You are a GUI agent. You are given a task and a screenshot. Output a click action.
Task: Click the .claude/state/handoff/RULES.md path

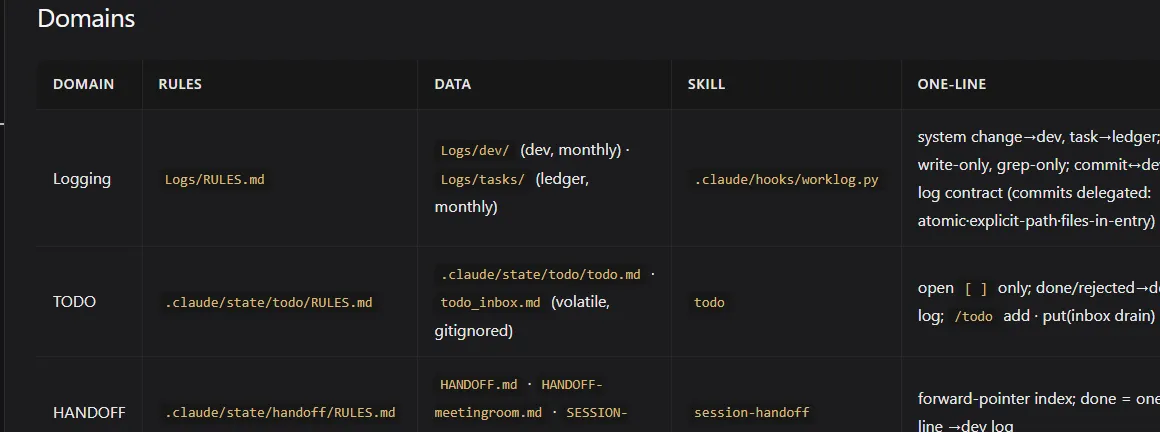[280, 412]
